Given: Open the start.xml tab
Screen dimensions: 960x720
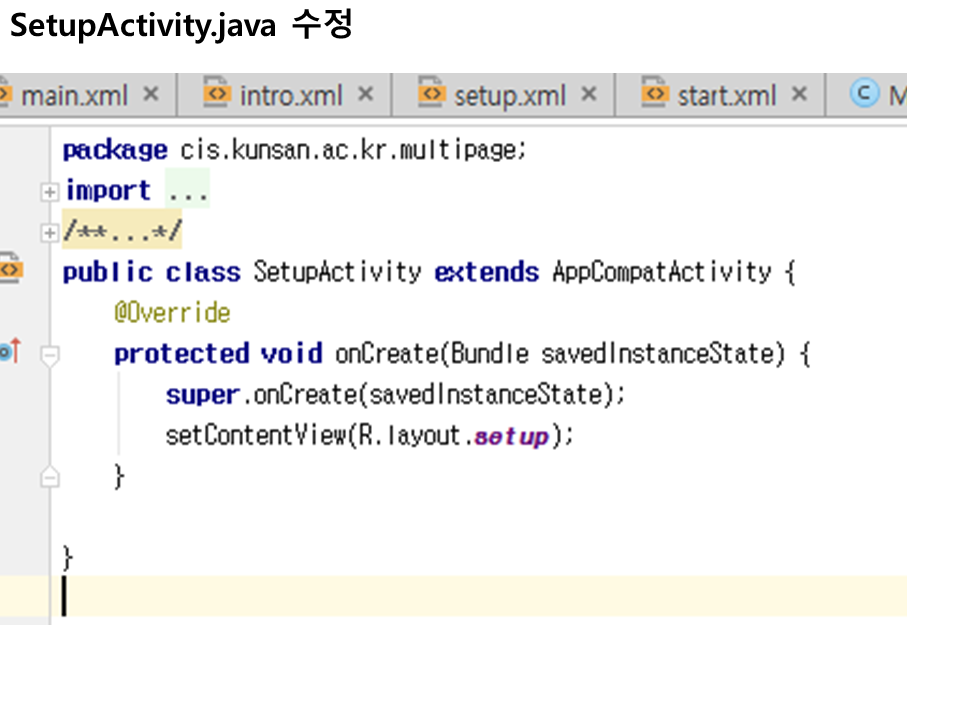Looking at the screenshot, I should [726, 95].
